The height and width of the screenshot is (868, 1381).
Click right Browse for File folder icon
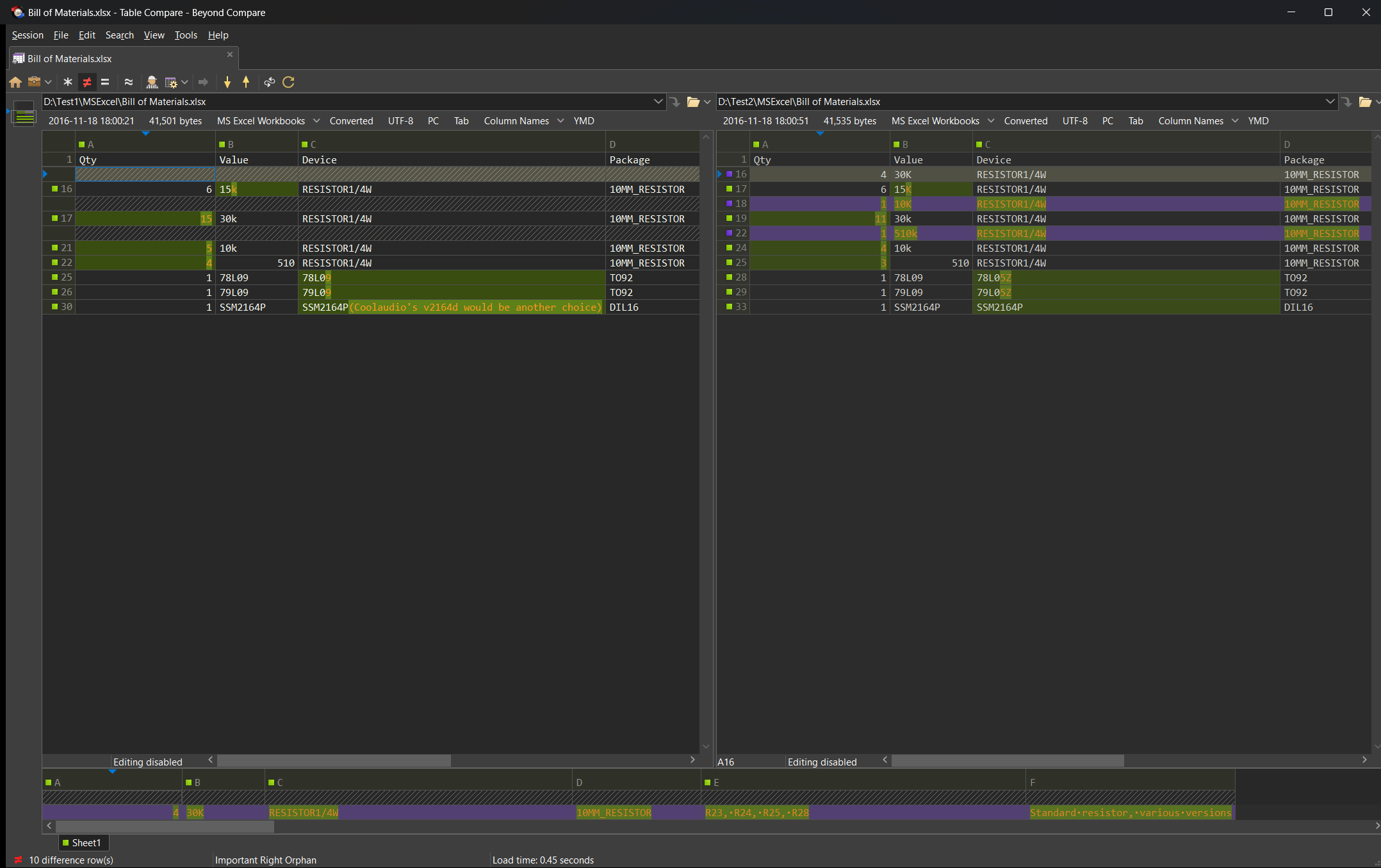tap(1365, 102)
